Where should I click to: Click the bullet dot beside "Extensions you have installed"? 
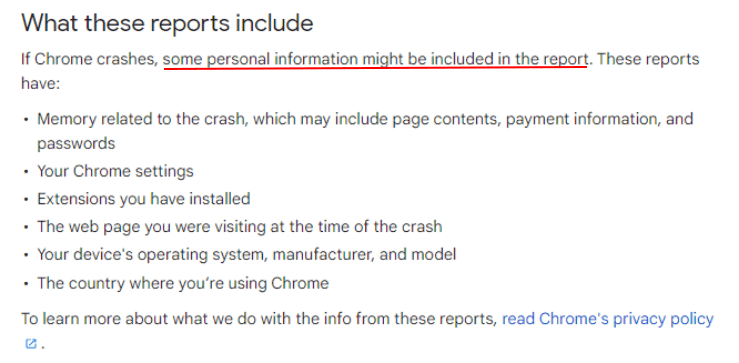pos(26,199)
